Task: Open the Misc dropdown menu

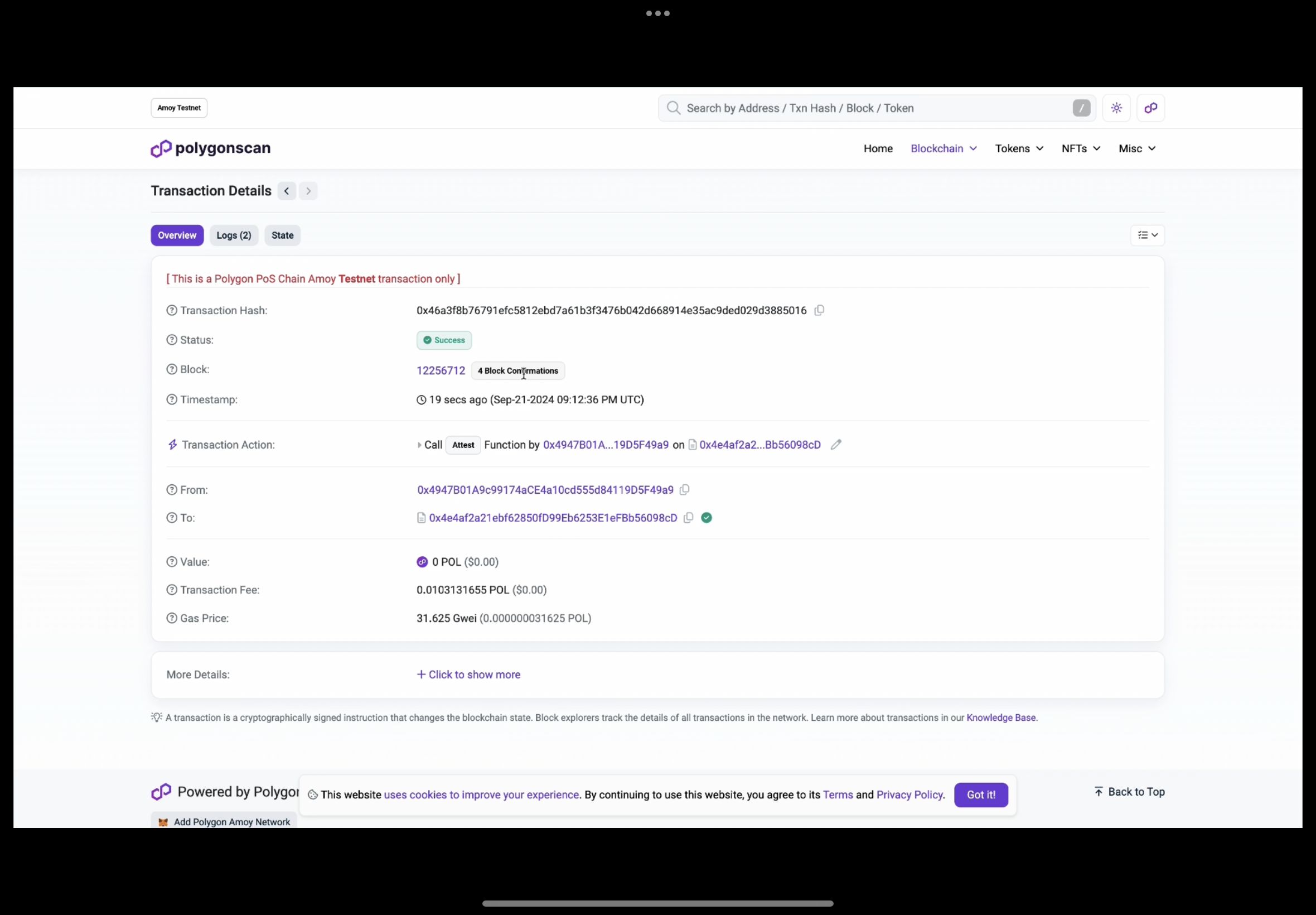Action: coord(1136,148)
